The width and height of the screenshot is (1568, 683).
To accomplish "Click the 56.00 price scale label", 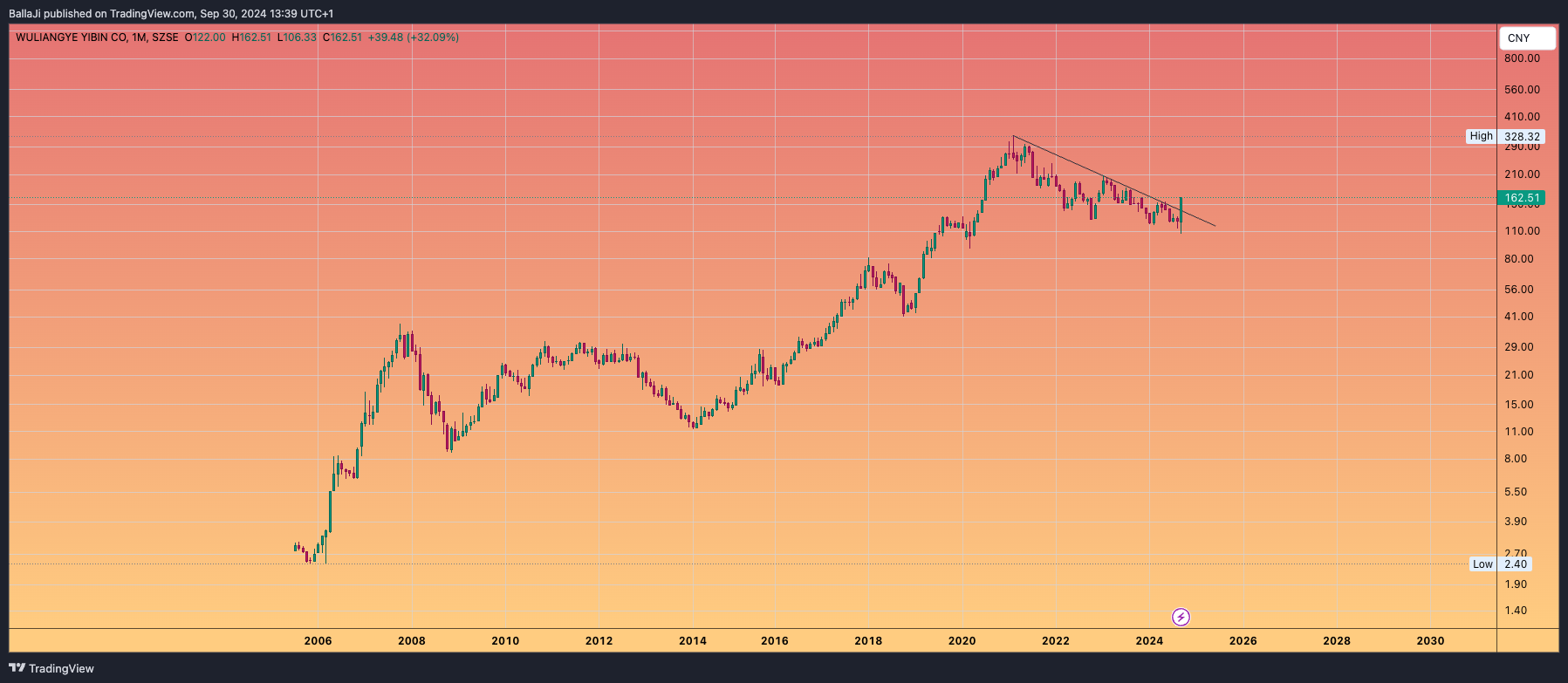I will [x=1519, y=290].
